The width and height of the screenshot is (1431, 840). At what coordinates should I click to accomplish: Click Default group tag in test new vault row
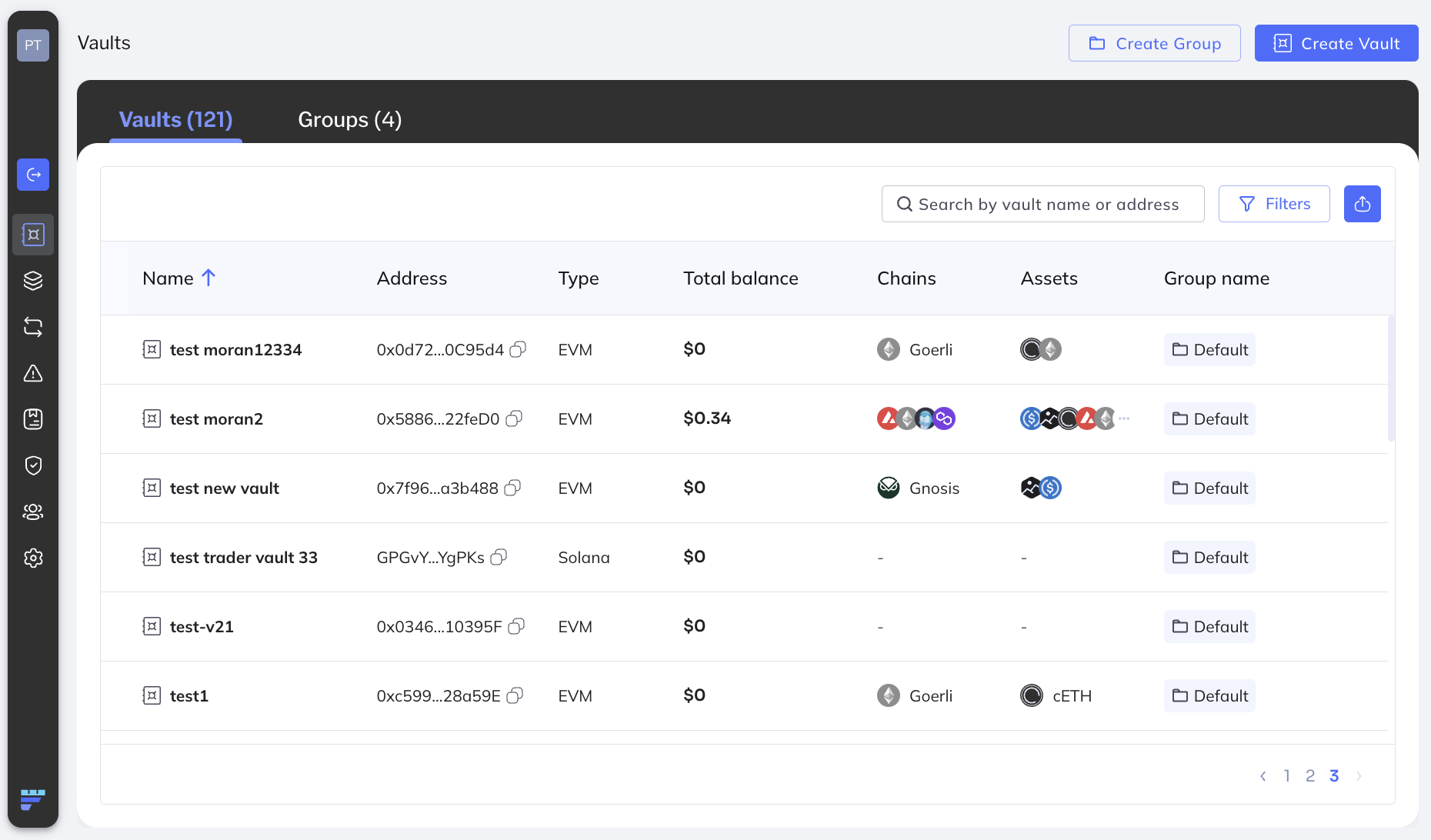point(1209,488)
